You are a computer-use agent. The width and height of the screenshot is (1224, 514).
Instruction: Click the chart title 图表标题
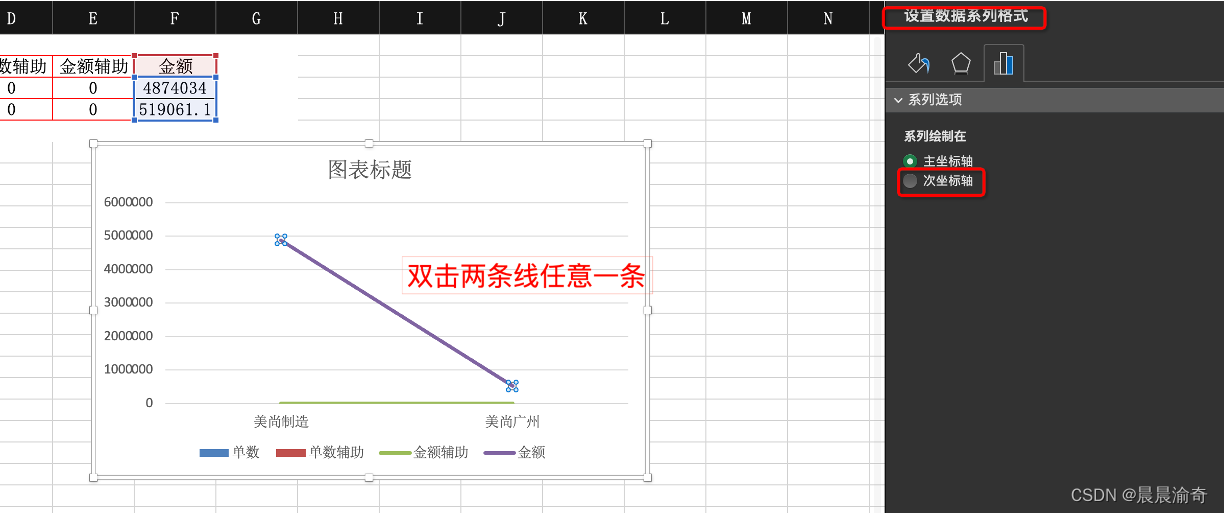(370, 170)
